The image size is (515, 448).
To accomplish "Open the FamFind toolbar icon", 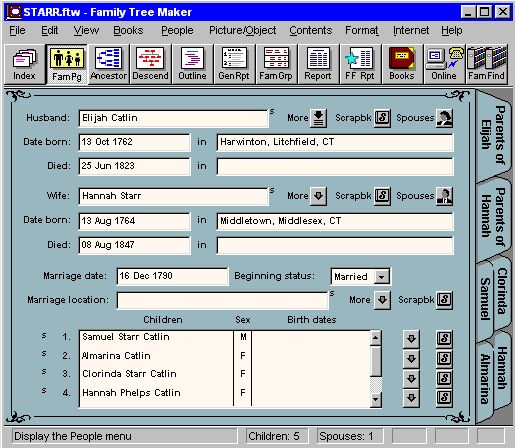I will (486, 64).
